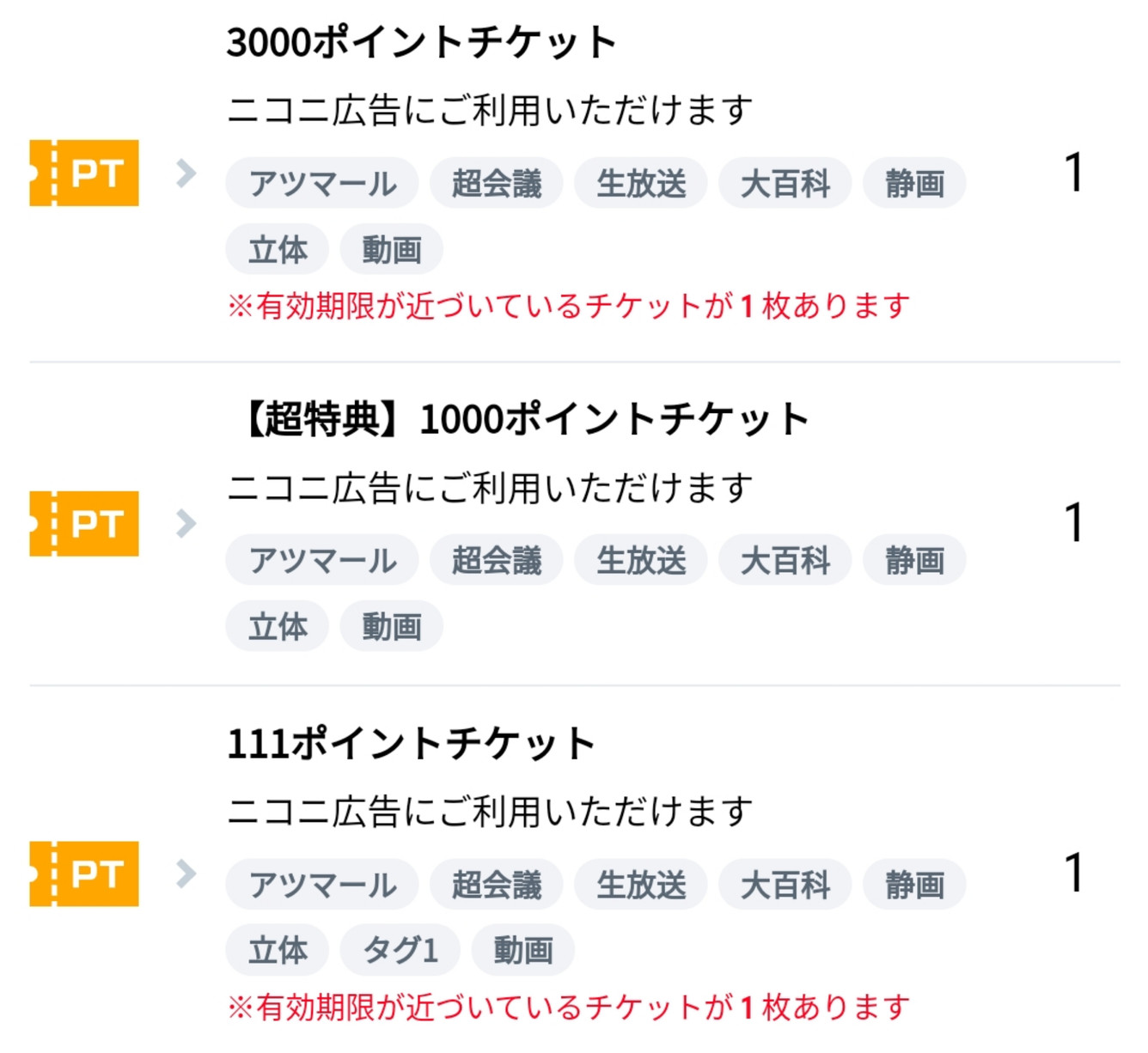The image size is (1148, 1053).
Task: Open the 111ポイントチケット title
Action: coord(411,744)
